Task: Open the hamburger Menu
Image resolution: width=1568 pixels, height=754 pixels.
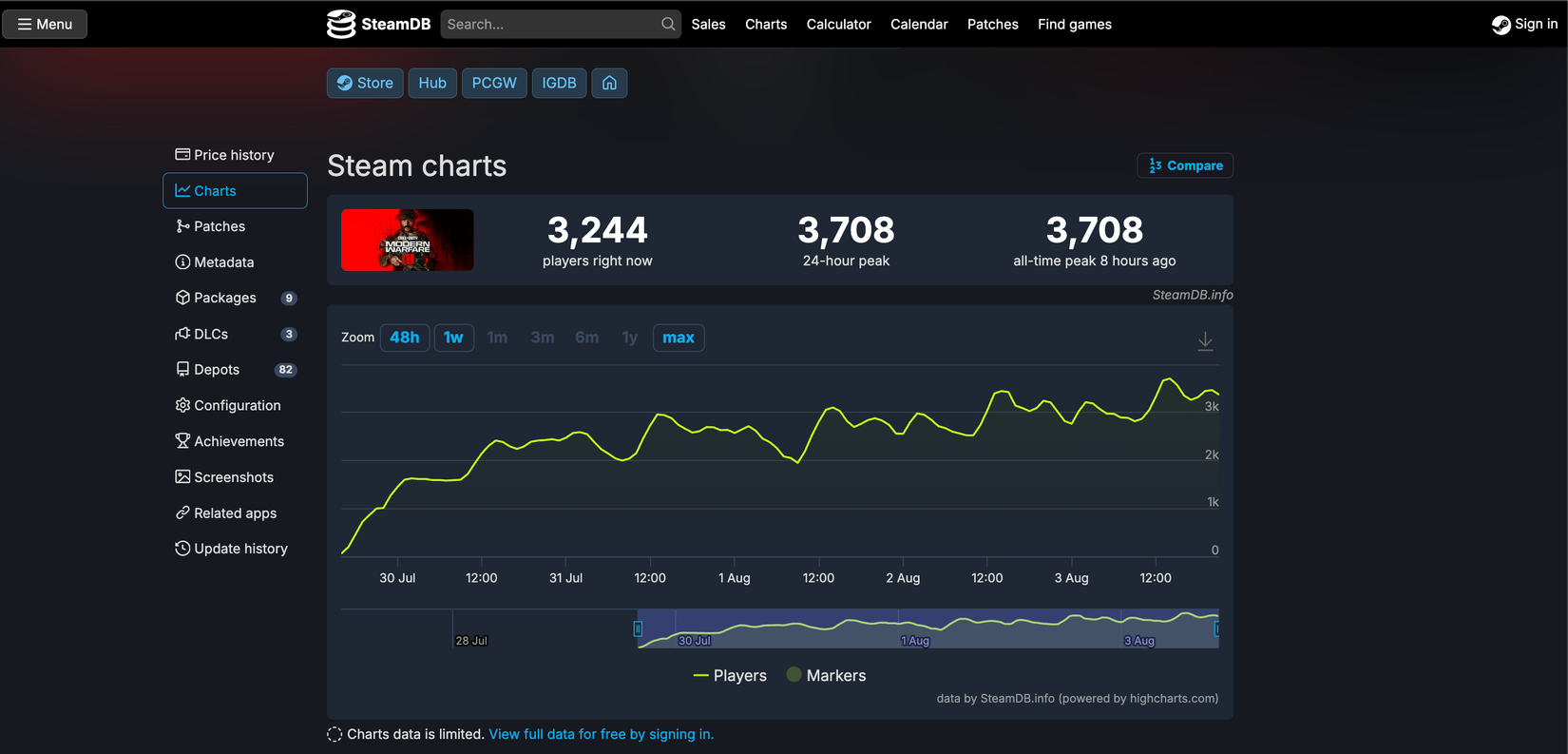Action: [45, 24]
